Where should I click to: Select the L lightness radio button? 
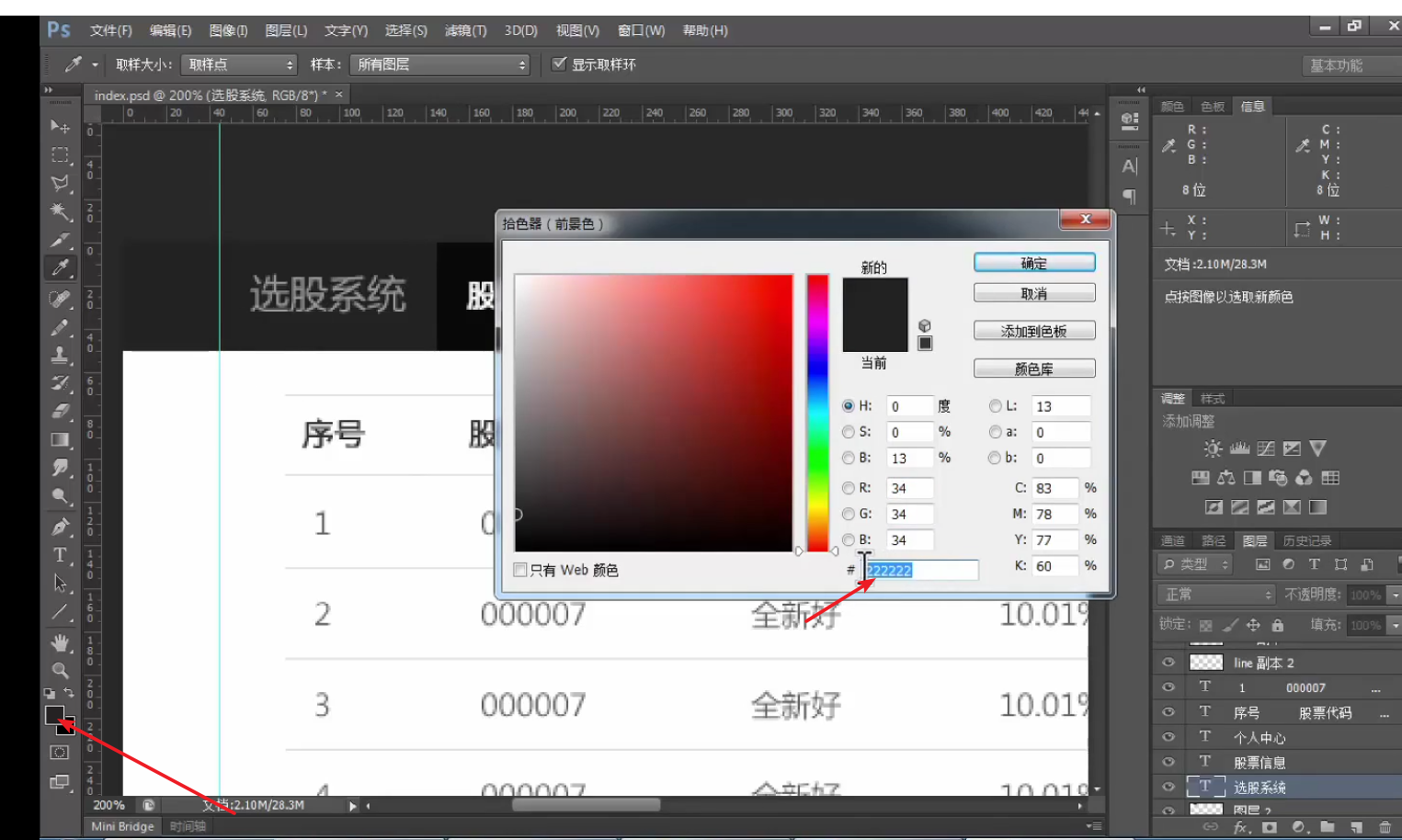(x=995, y=405)
